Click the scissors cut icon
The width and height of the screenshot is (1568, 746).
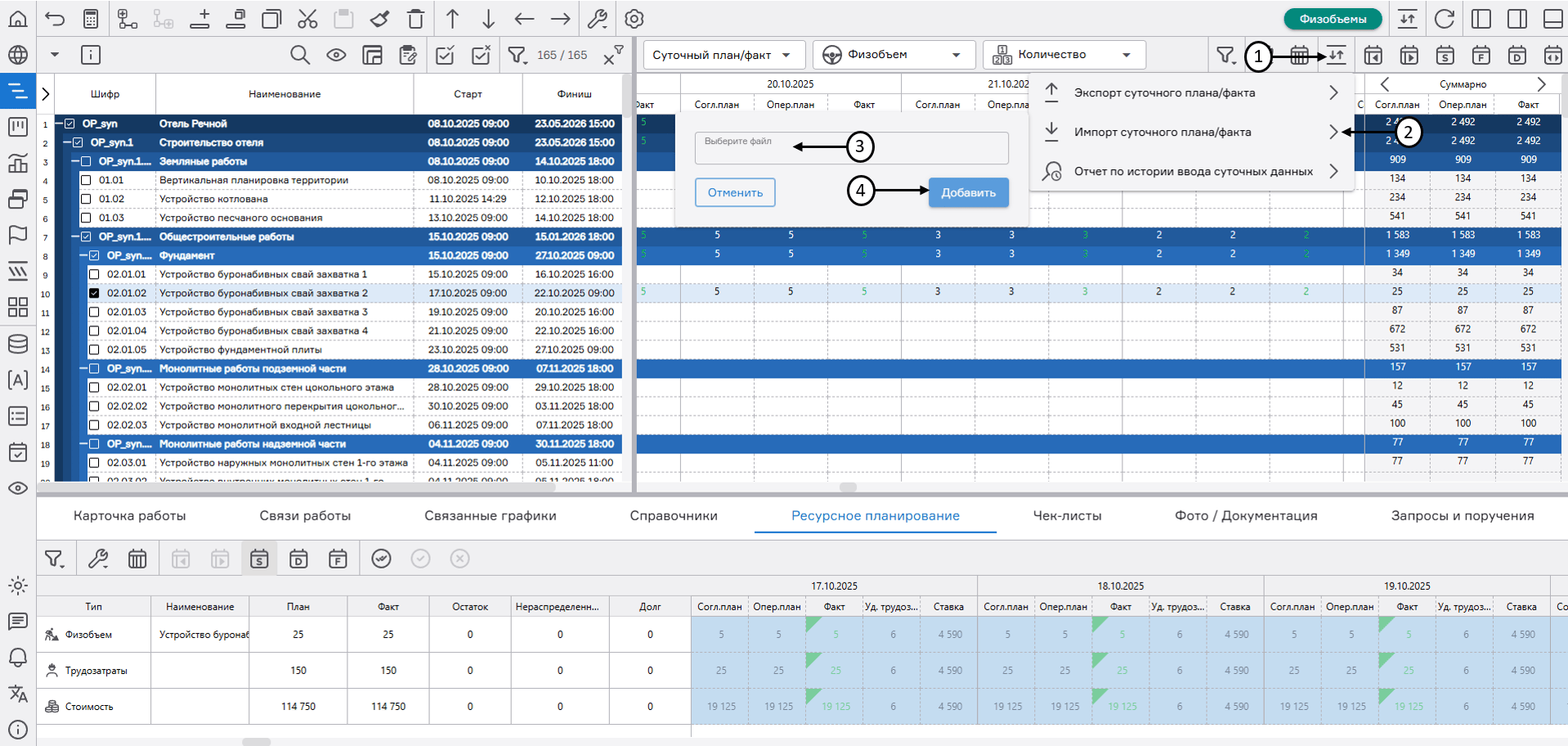(307, 19)
